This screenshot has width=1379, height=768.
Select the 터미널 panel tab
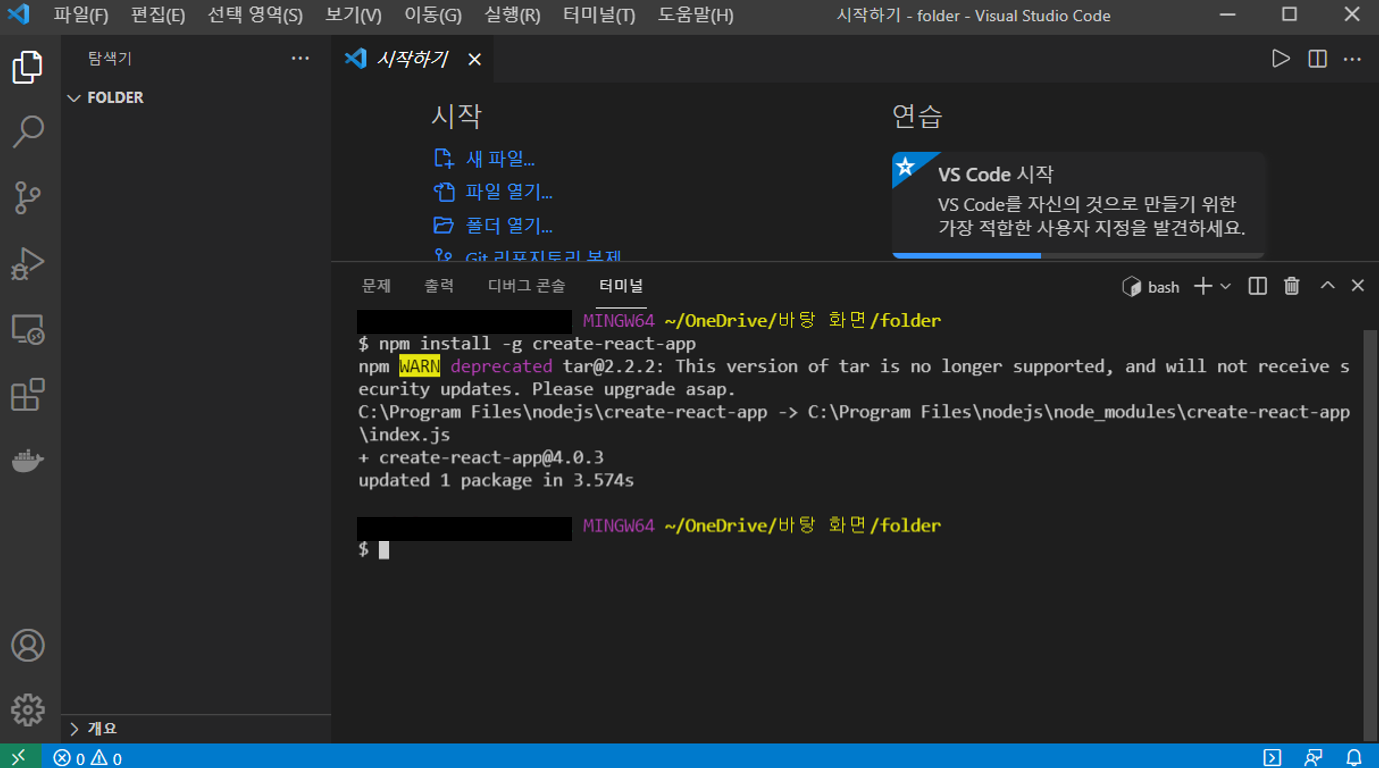[621, 286]
